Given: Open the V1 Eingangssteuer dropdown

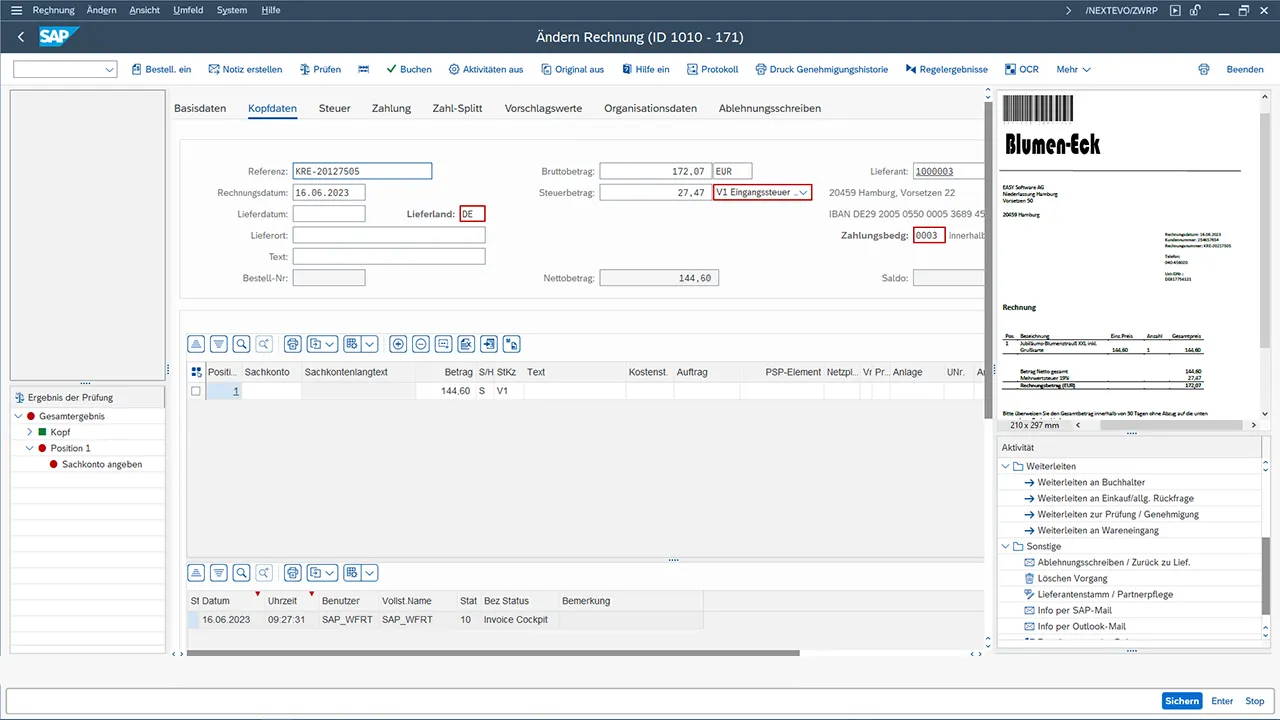Looking at the screenshot, I should pyautogui.click(x=803, y=193).
